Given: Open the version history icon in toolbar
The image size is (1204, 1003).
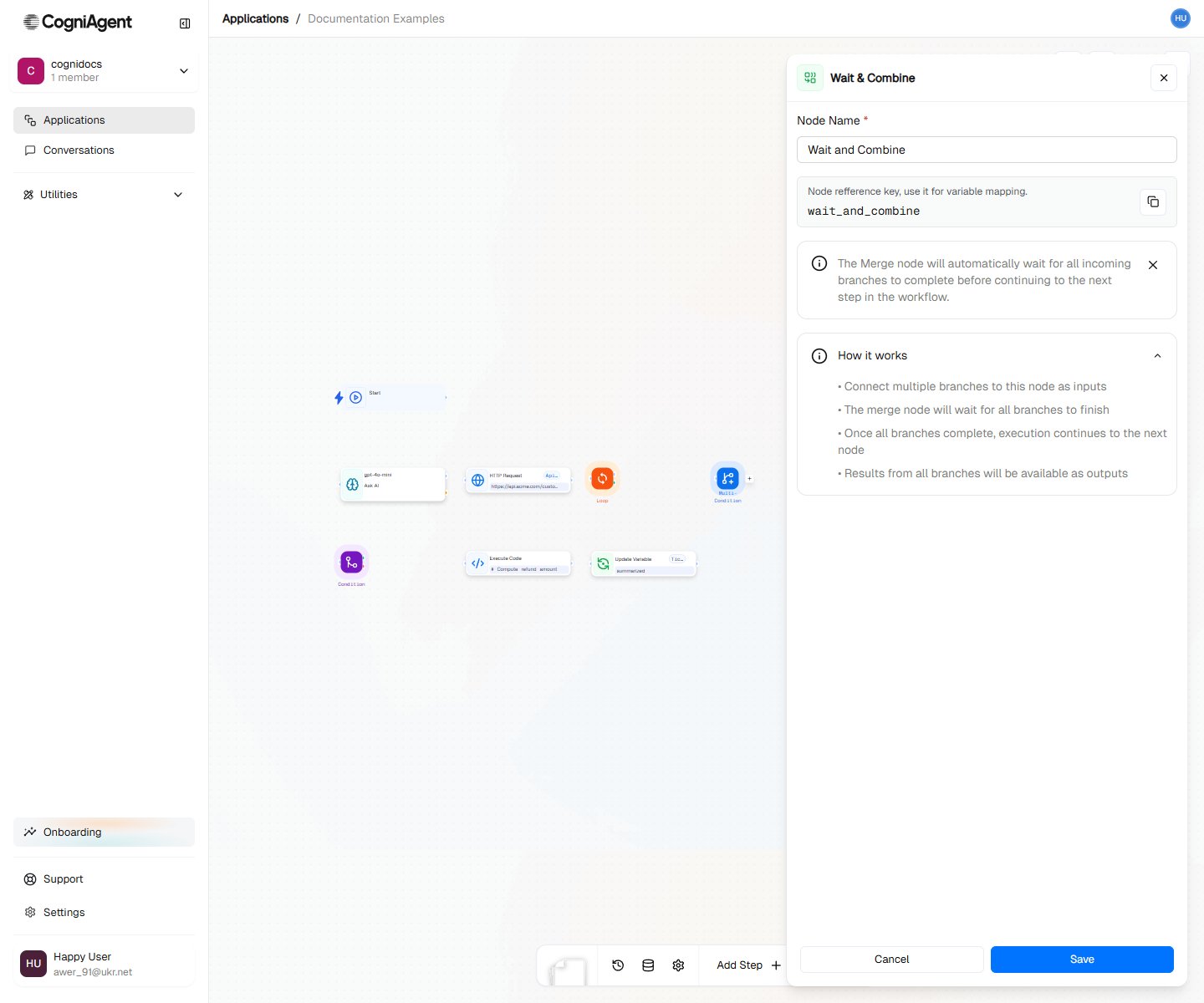Looking at the screenshot, I should (x=618, y=965).
